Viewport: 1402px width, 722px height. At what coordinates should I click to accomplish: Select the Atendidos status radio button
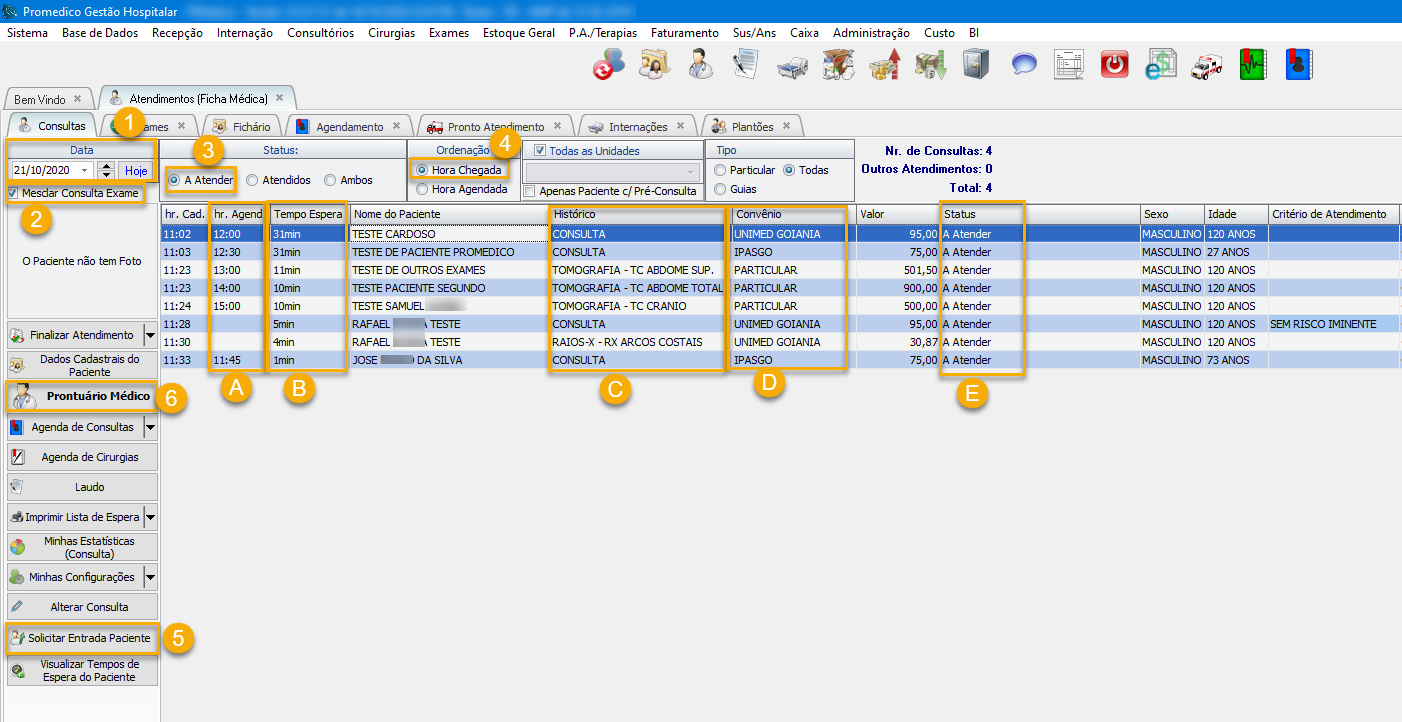(x=253, y=180)
